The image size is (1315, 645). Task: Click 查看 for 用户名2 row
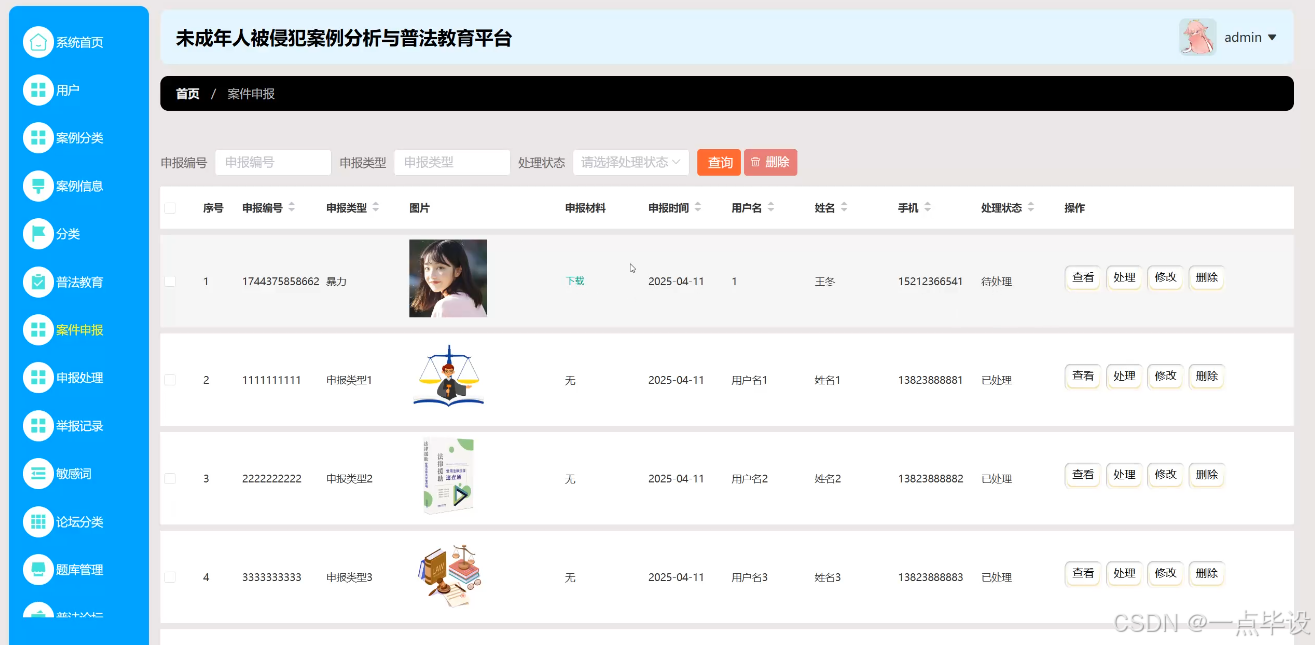tap(1083, 475)
